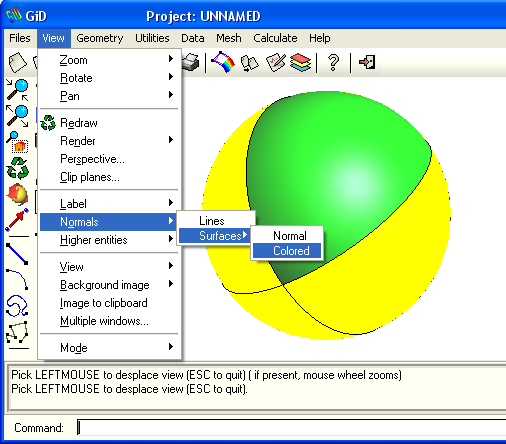Click the printer icon in toolbar

[191, 62]
